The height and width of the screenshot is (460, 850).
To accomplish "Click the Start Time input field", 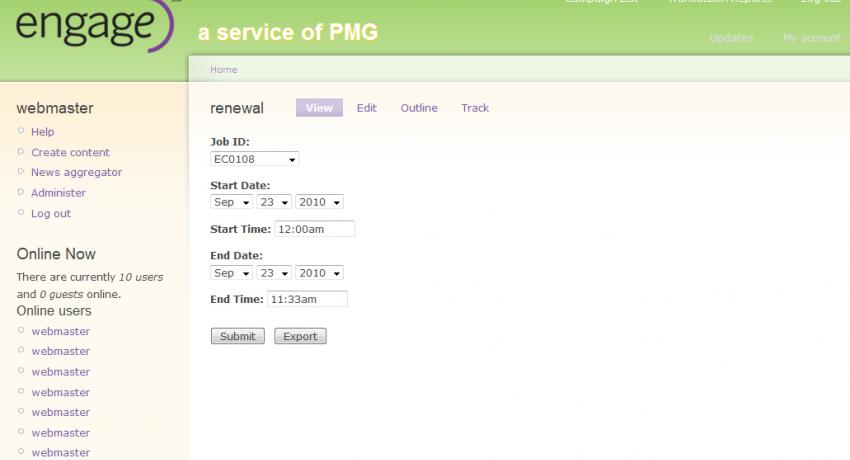I will [x=315, y=229].
